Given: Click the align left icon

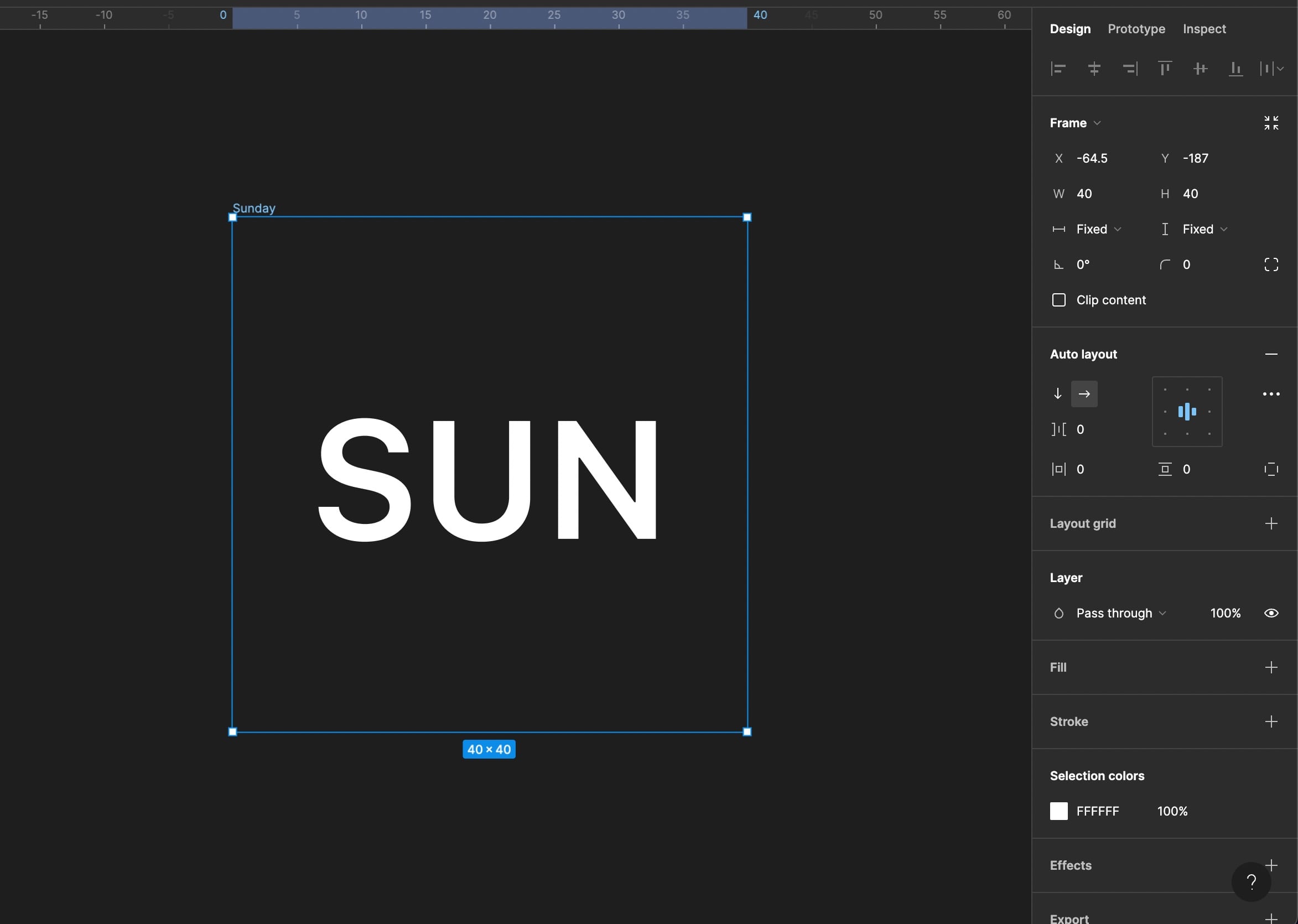Looking at the screenshot, I should pos(1058,69).
